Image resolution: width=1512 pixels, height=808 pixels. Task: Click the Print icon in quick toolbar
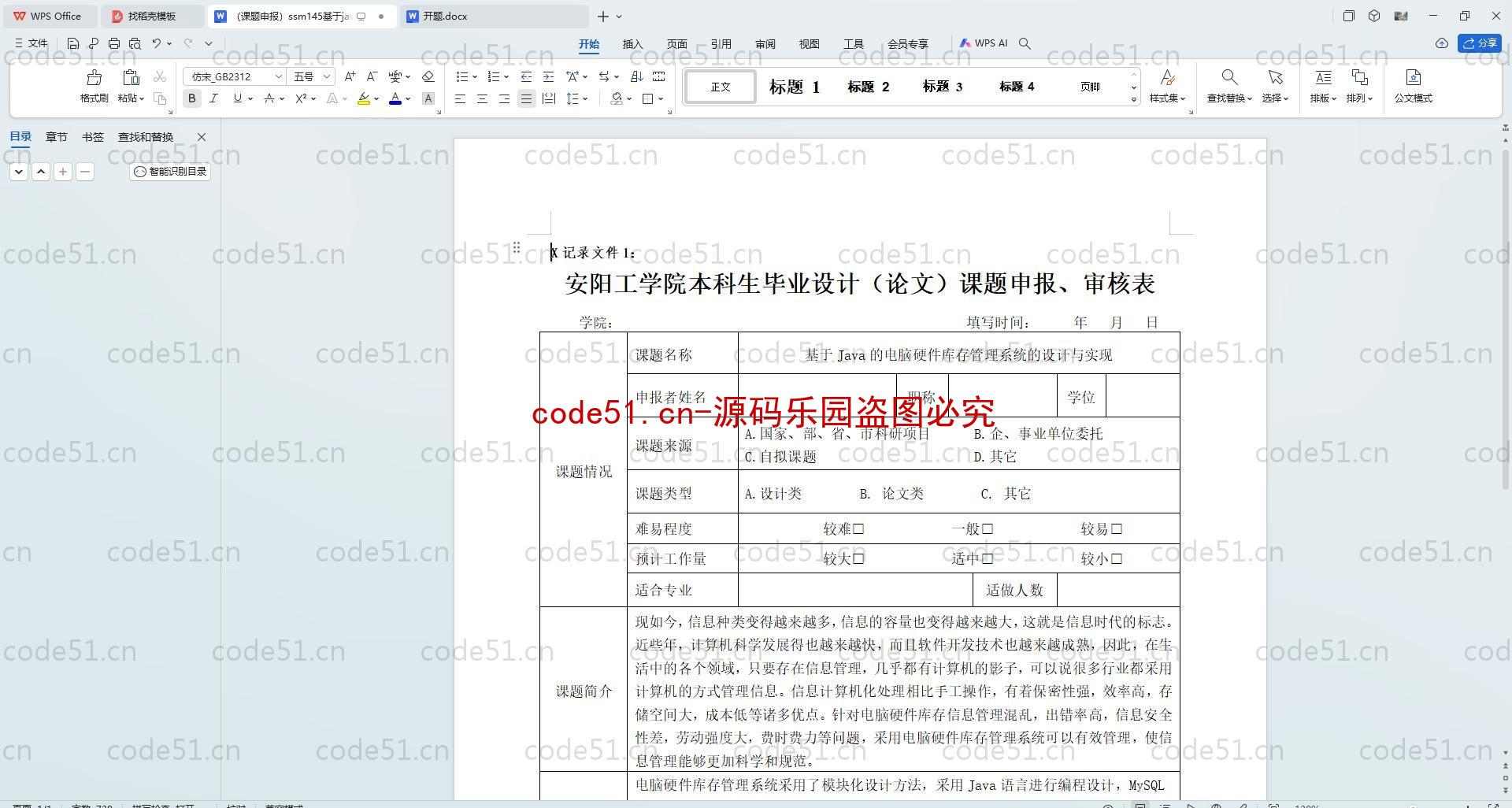pyautogui.click(x=114, y=43)
